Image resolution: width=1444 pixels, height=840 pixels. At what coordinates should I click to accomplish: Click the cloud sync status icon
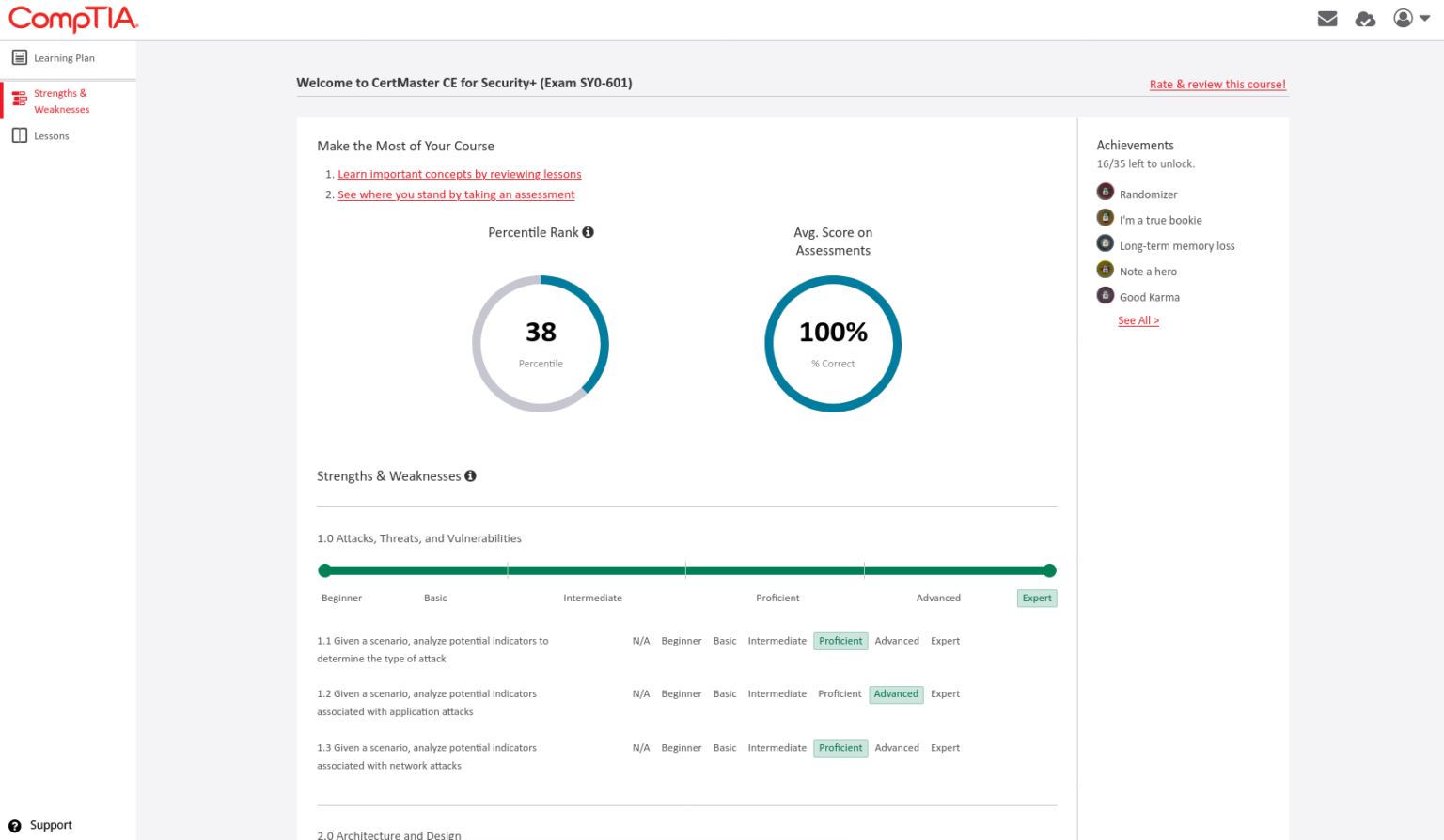1365,19
